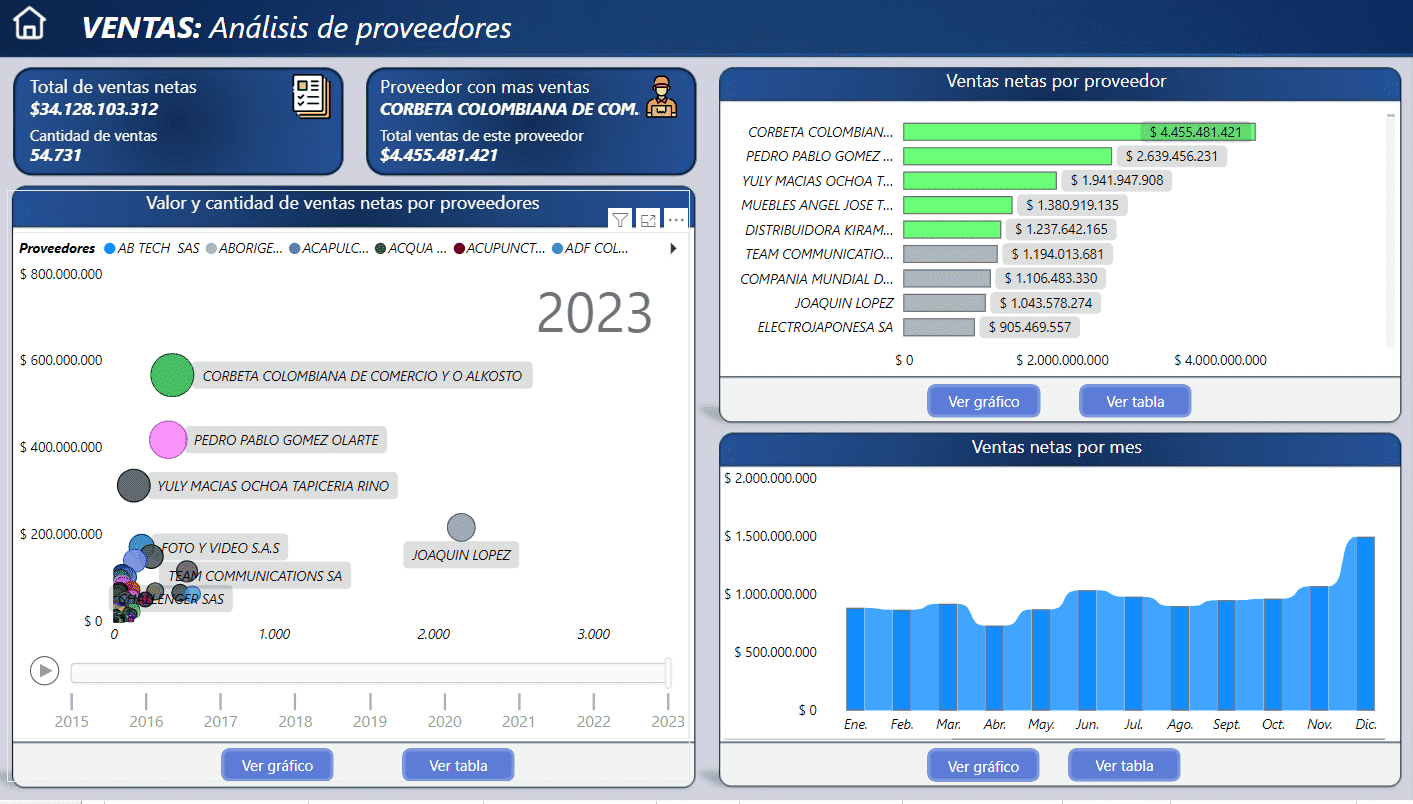Select ACQUA... legend entry
This screenshot has width=1413, height=804.
tap(410, 248)
